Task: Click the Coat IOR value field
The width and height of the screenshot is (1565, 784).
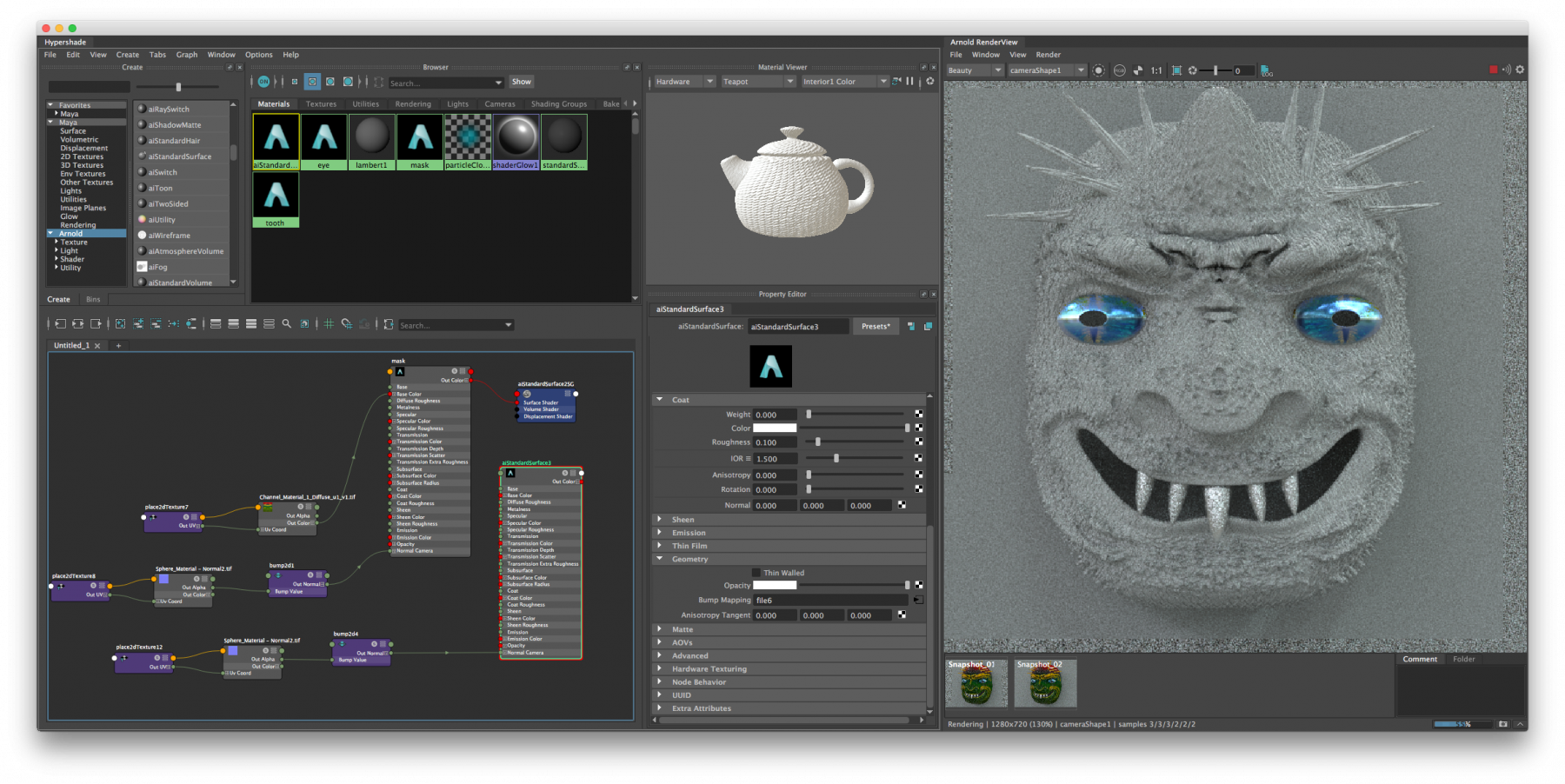Action: [x=775, y=459]
